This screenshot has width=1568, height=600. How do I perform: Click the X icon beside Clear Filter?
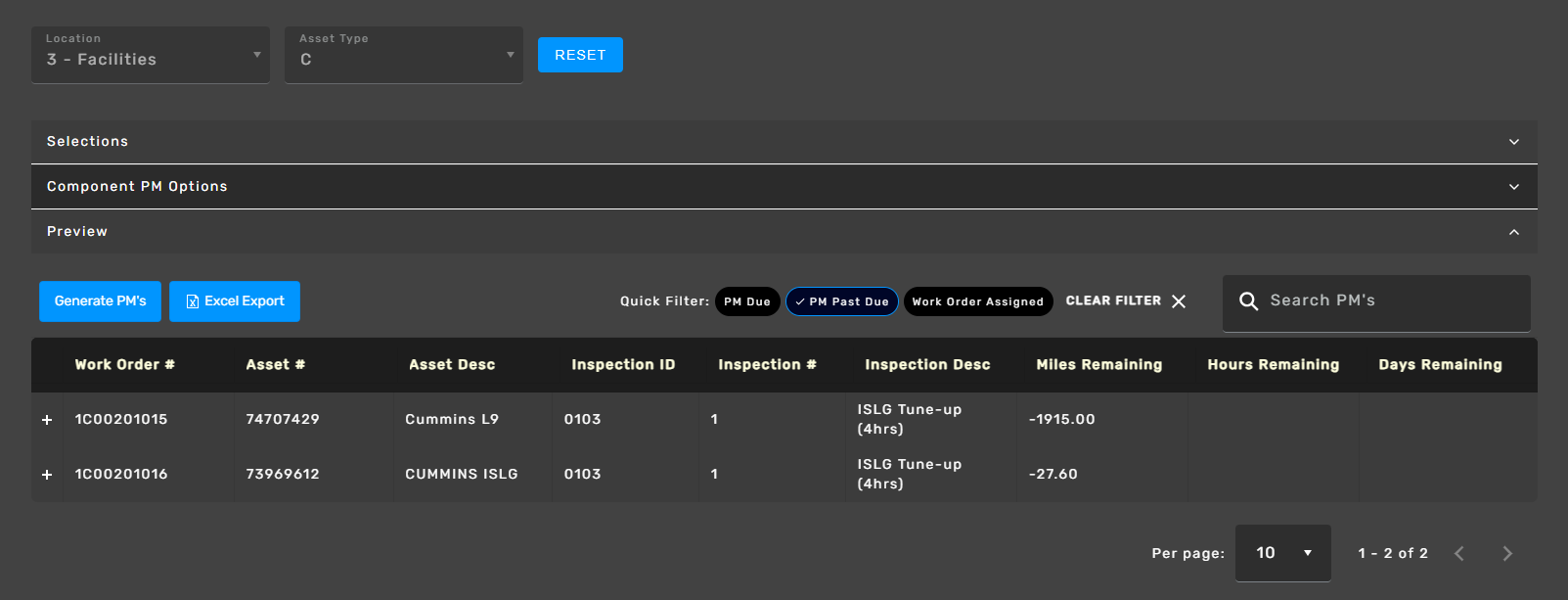(x=1179, y=301)
